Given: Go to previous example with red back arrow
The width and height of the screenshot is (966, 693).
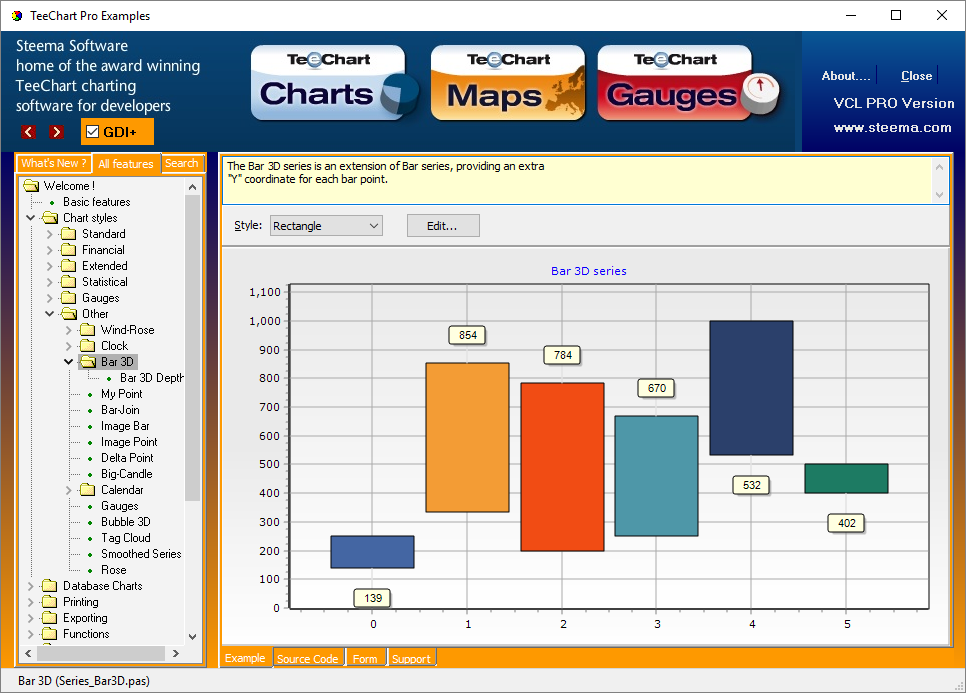Looking at the screenshot, I should pos(28,132).
